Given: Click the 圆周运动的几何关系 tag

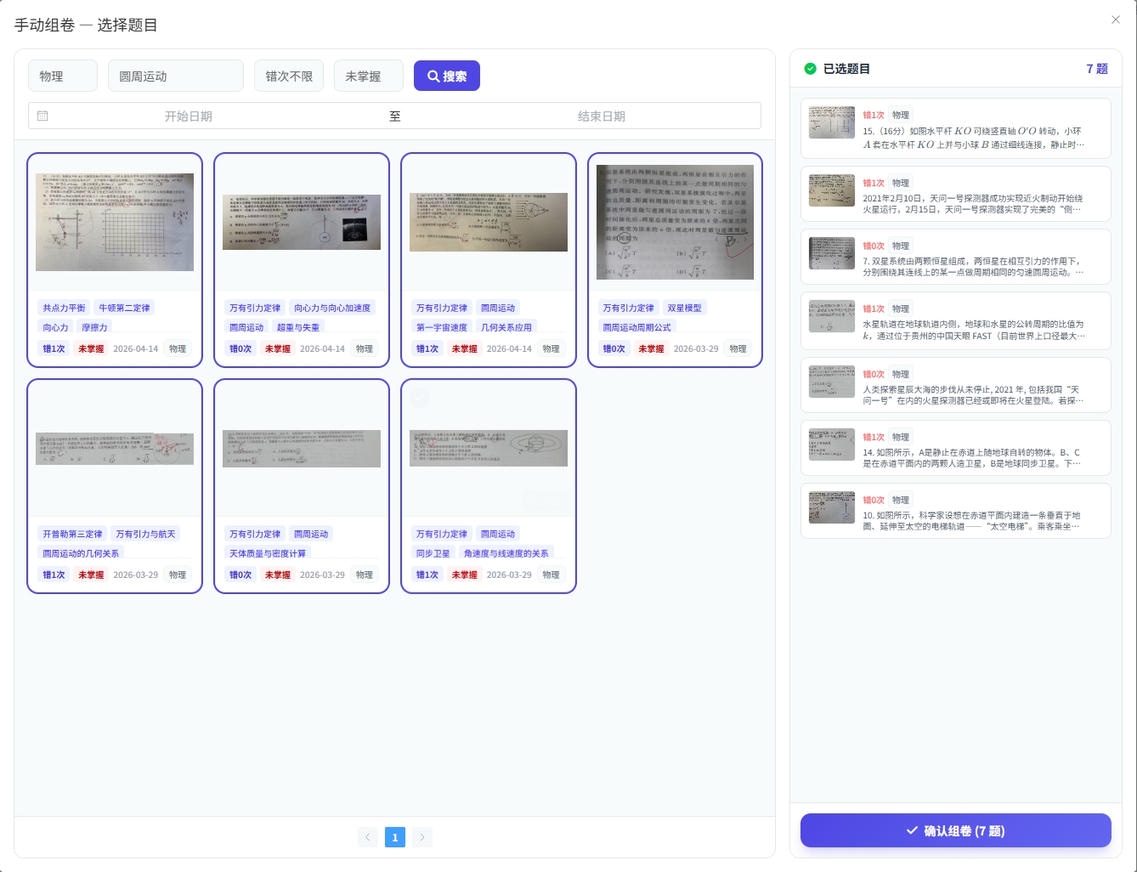Looking at the screenshot, I should coord(80,554).
